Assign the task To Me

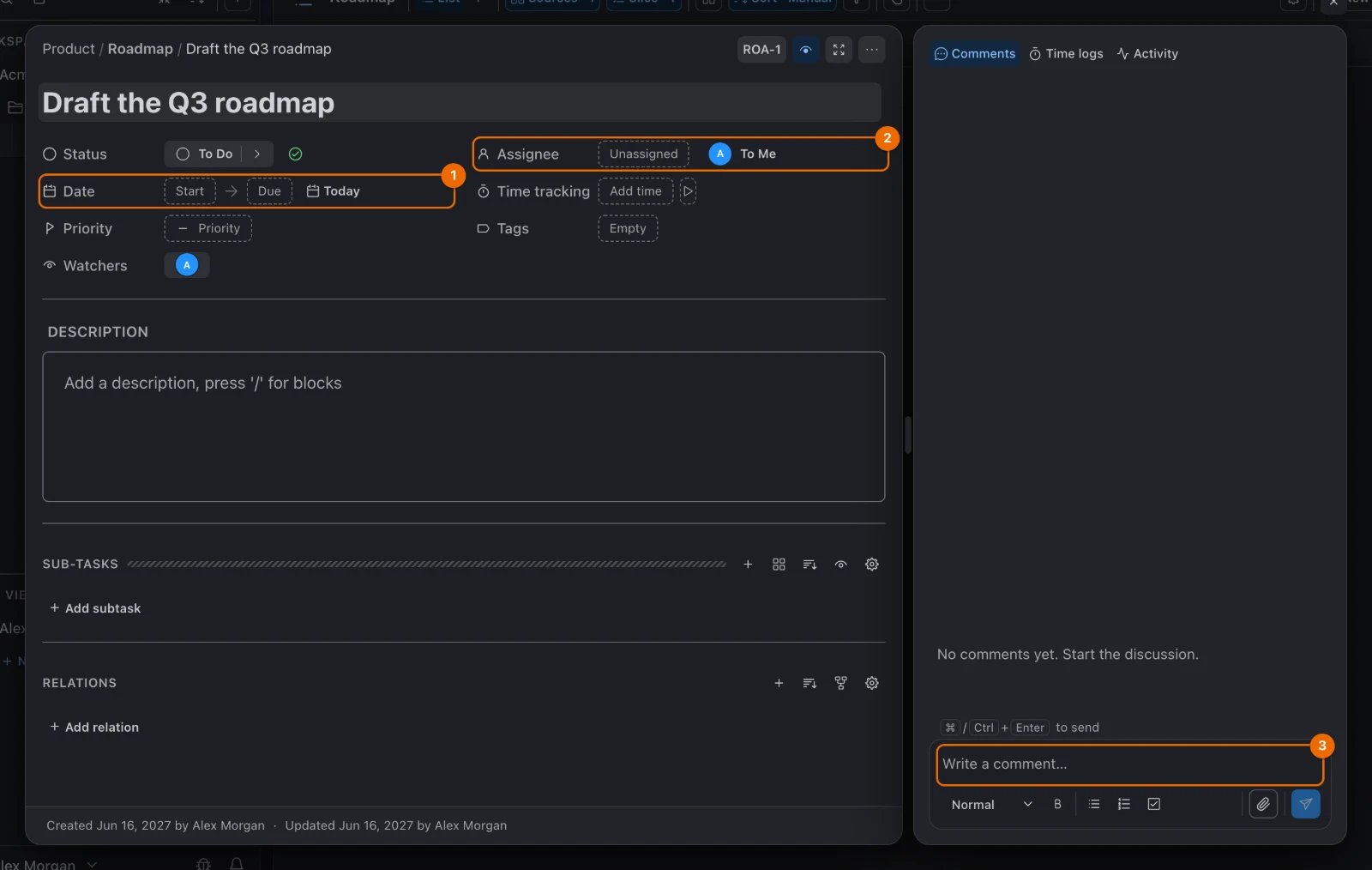(x=743, y=154)
